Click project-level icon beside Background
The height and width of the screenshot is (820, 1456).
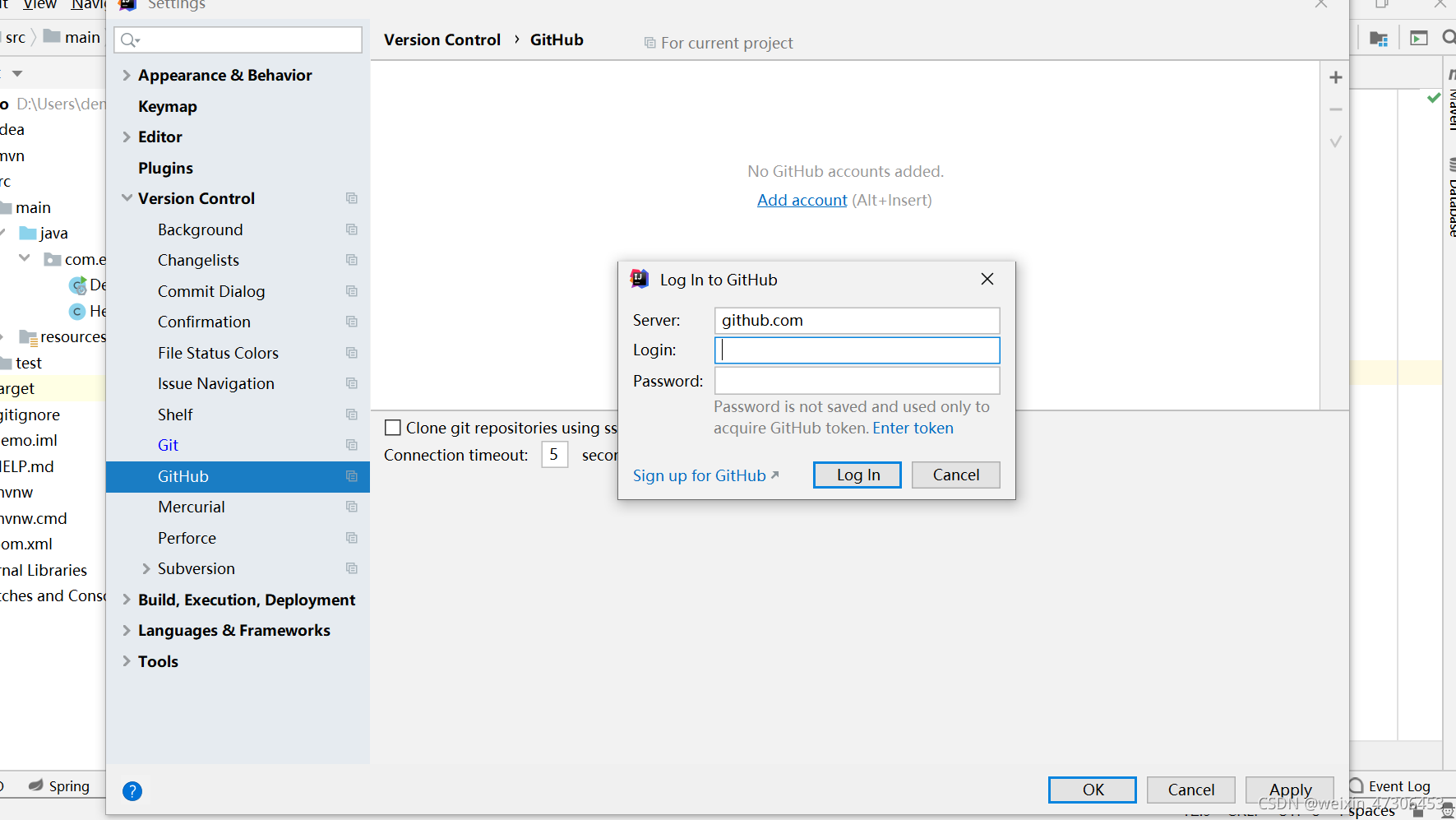click(352, 229)
